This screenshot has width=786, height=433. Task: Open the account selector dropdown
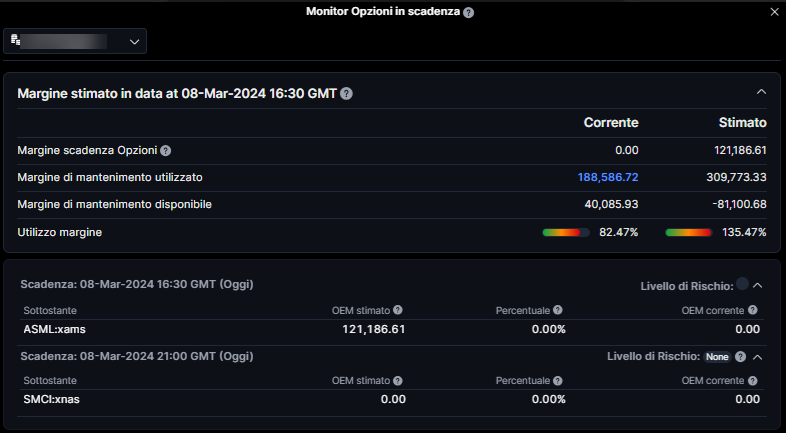(135, 41)
